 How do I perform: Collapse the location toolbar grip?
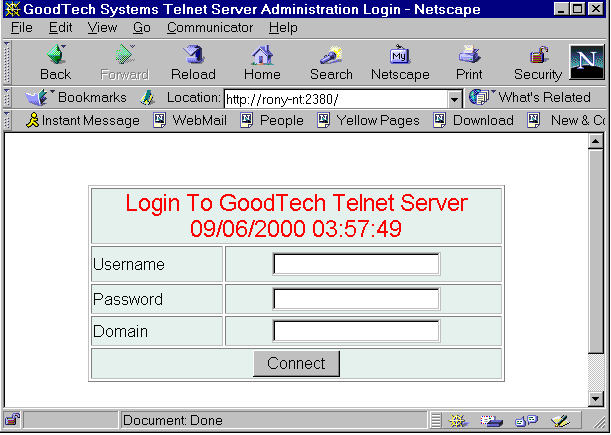7,97
